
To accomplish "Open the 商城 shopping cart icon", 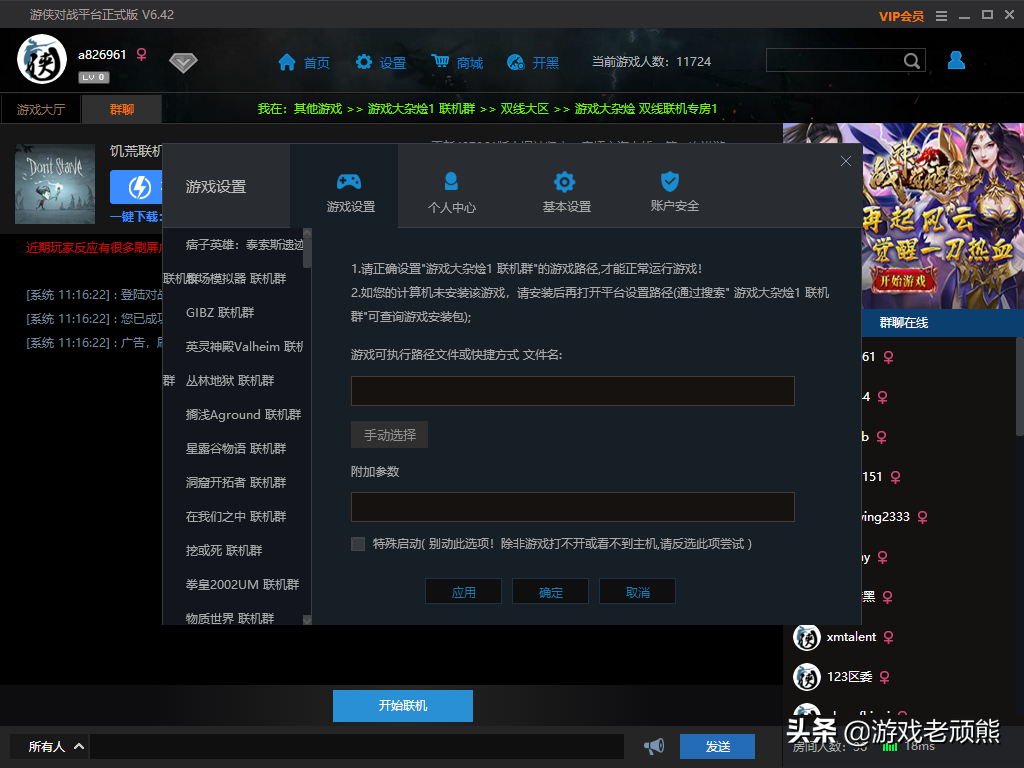I will coord(440,61).
